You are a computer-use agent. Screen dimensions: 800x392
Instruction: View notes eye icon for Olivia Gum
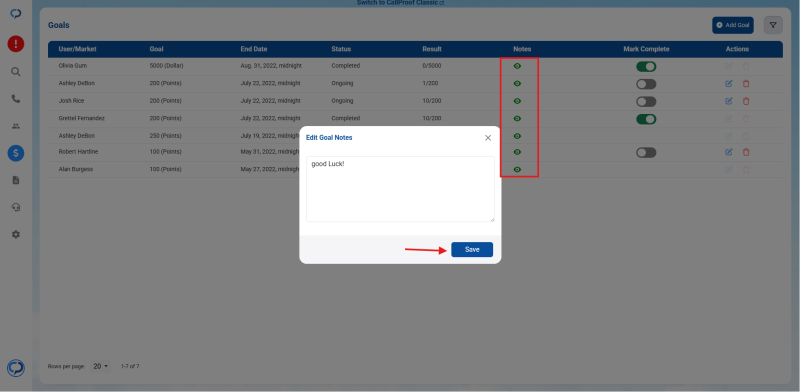click(x=517, y=66)
